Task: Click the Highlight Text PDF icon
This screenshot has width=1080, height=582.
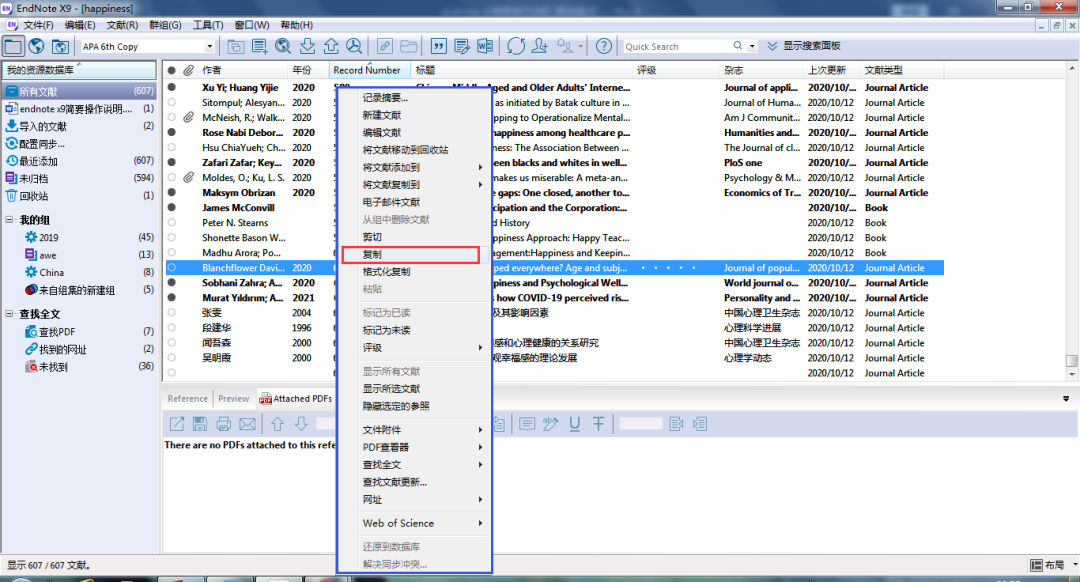Action: point(550,424)
